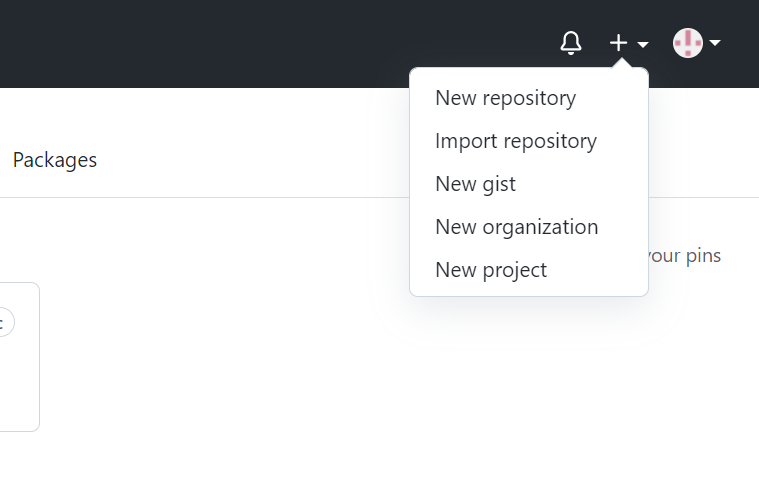Choose Import repository
The image size is (759, 495).
(515, 141)
